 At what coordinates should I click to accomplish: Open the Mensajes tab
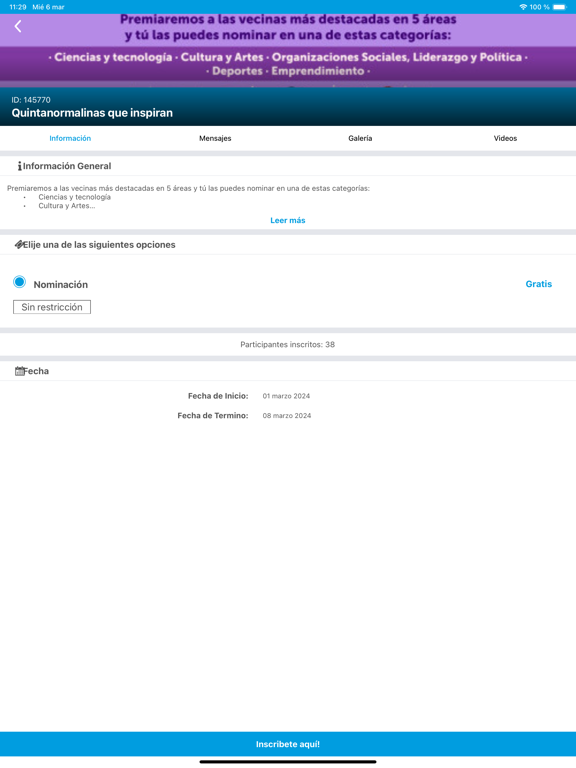tap(215, 138)
